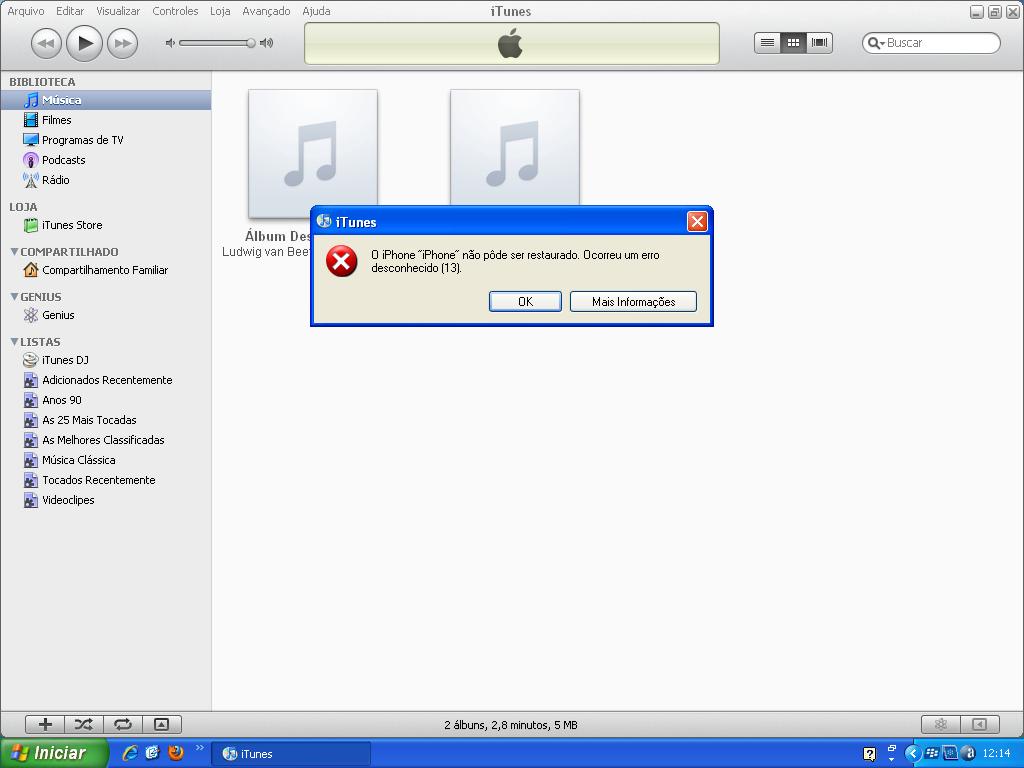This screenshot has width=1024, height=768.
Task: Click the mute speaker icon left of volume
Action: [170, 43]
